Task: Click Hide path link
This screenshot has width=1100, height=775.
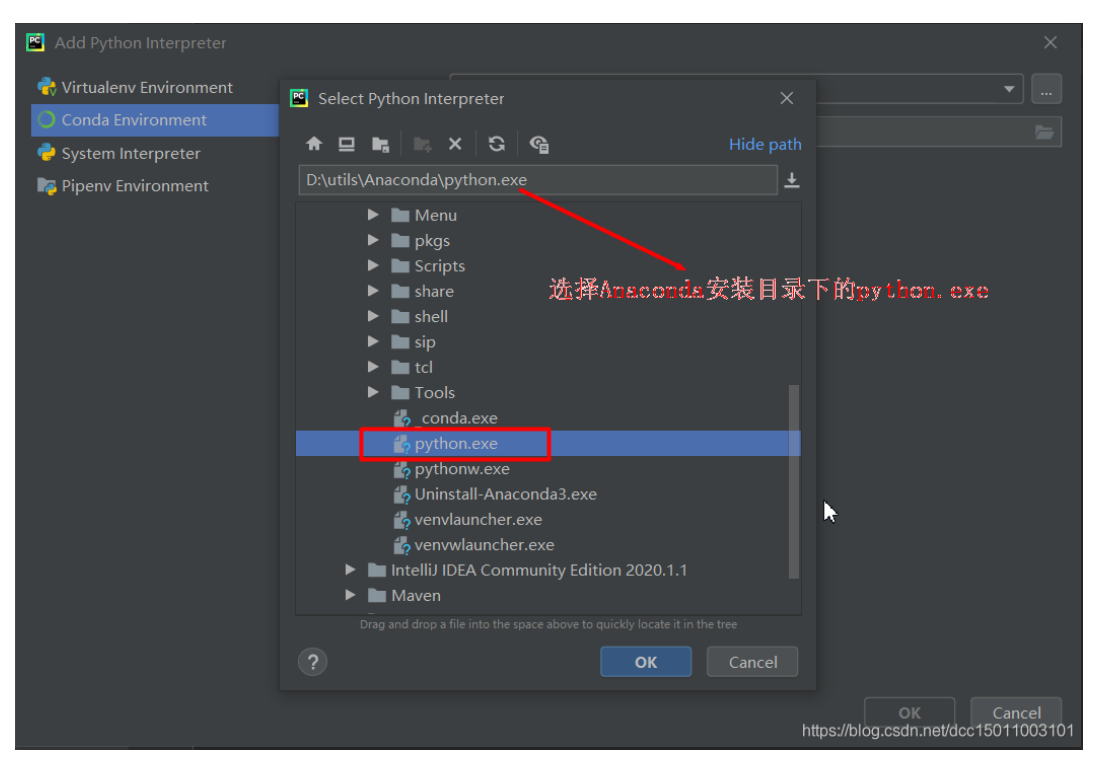Action: pos(765,144)
